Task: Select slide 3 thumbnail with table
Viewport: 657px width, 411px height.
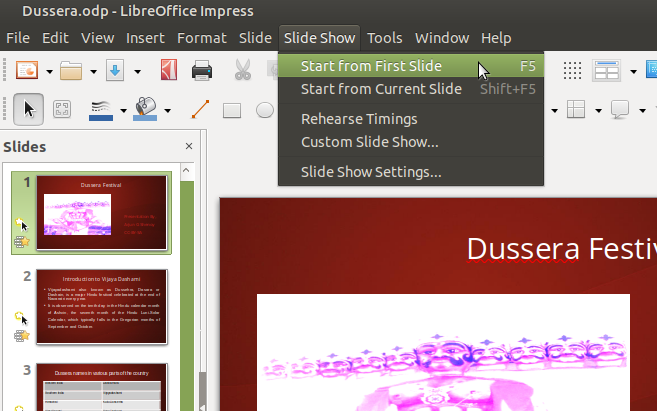Action: [102, 387]
